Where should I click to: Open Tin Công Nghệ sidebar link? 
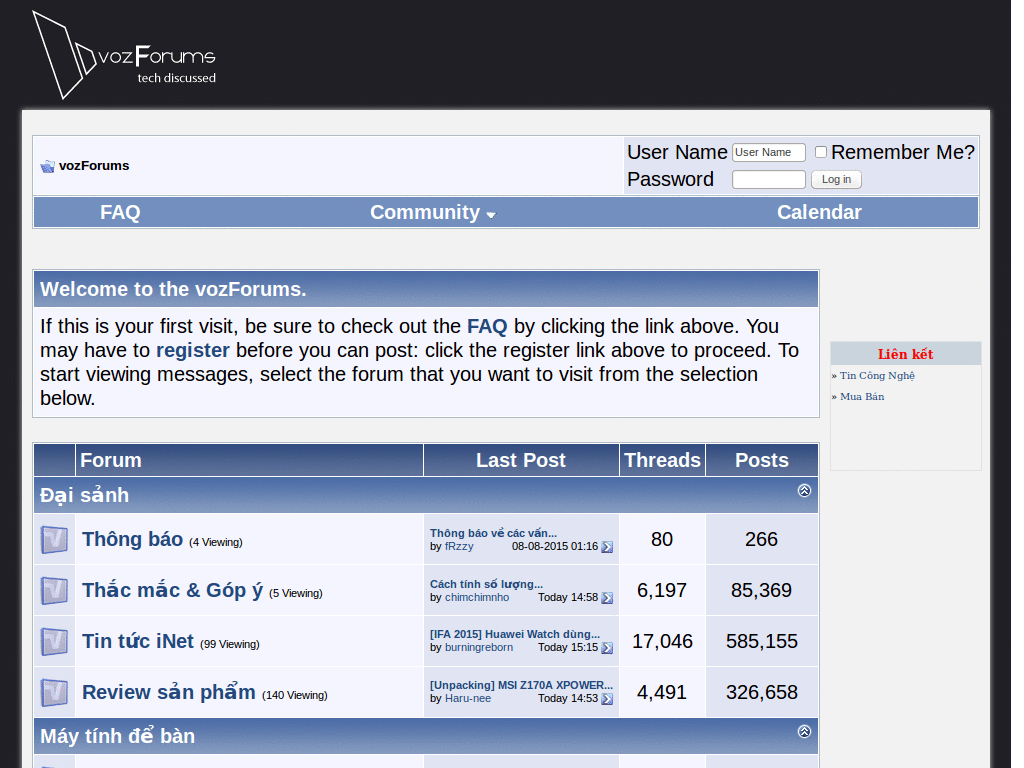pos(877,376)
